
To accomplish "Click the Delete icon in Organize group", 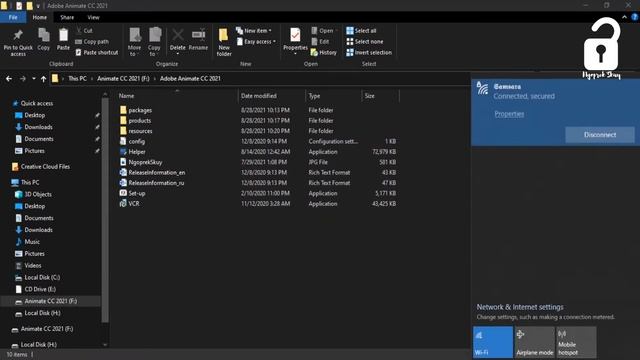I will tap(178, 35).
